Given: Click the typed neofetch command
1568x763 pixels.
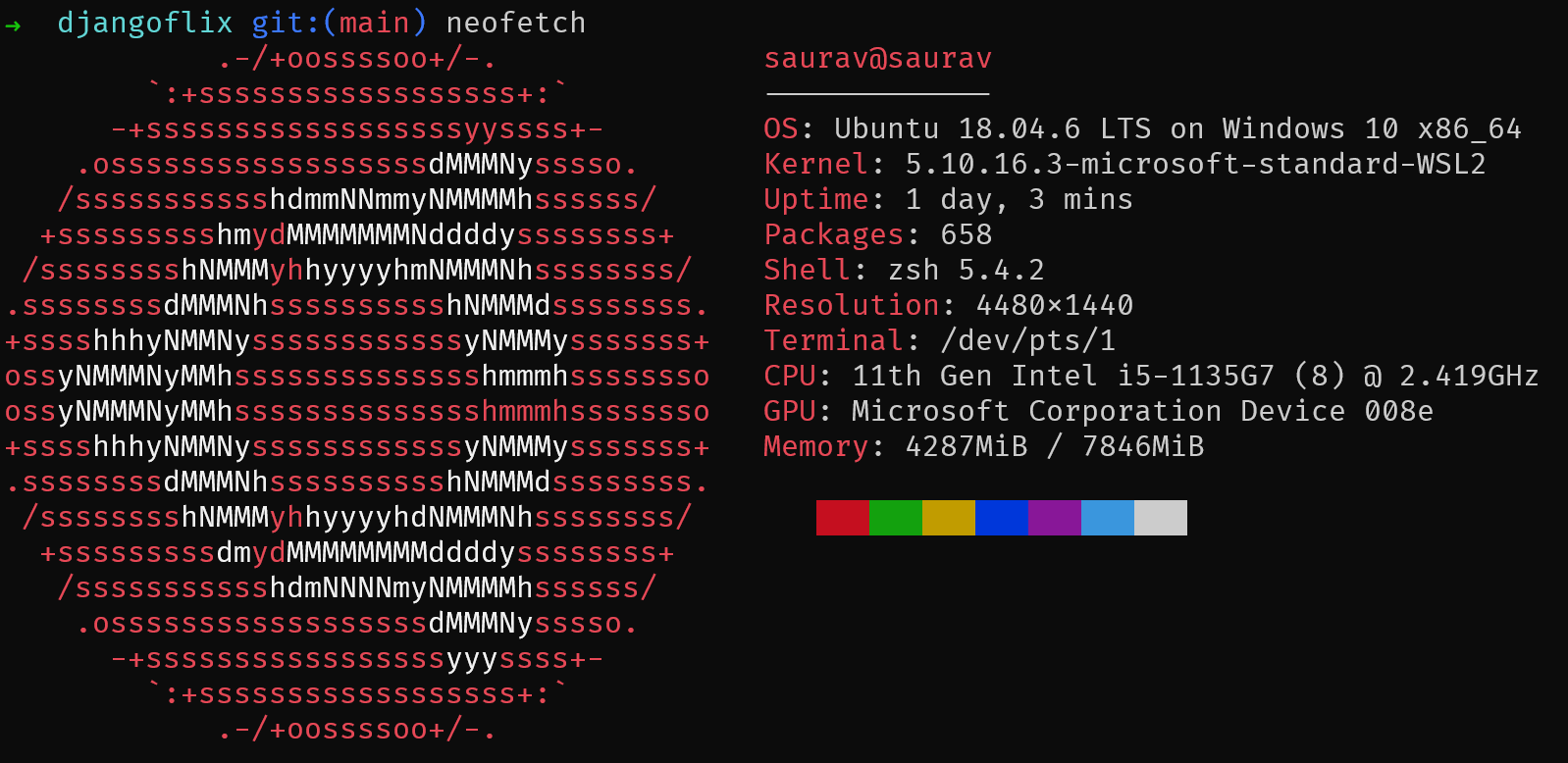Looking at the screenshot, I should coord(516,23).
